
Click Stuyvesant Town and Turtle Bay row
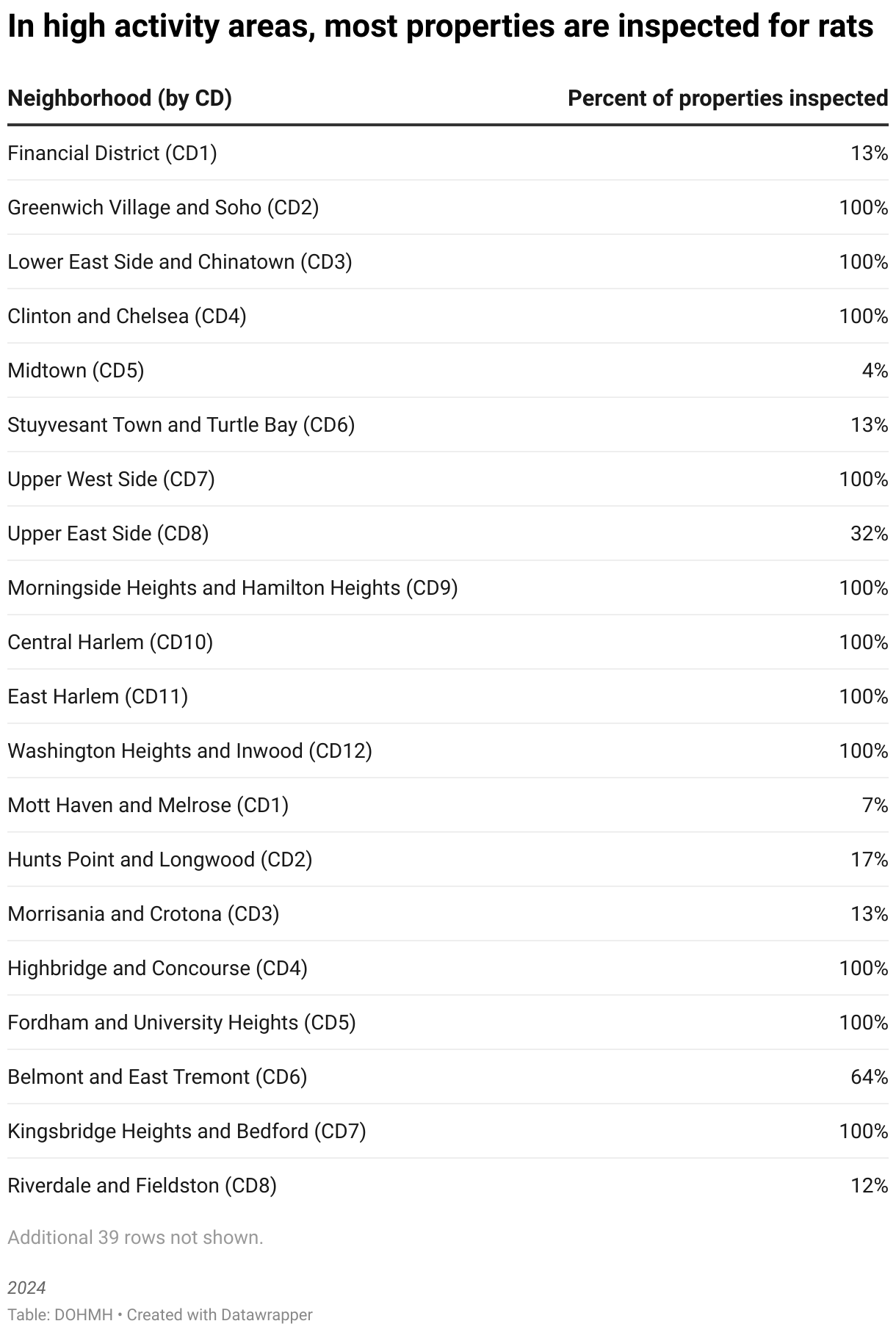coord(181,425)
